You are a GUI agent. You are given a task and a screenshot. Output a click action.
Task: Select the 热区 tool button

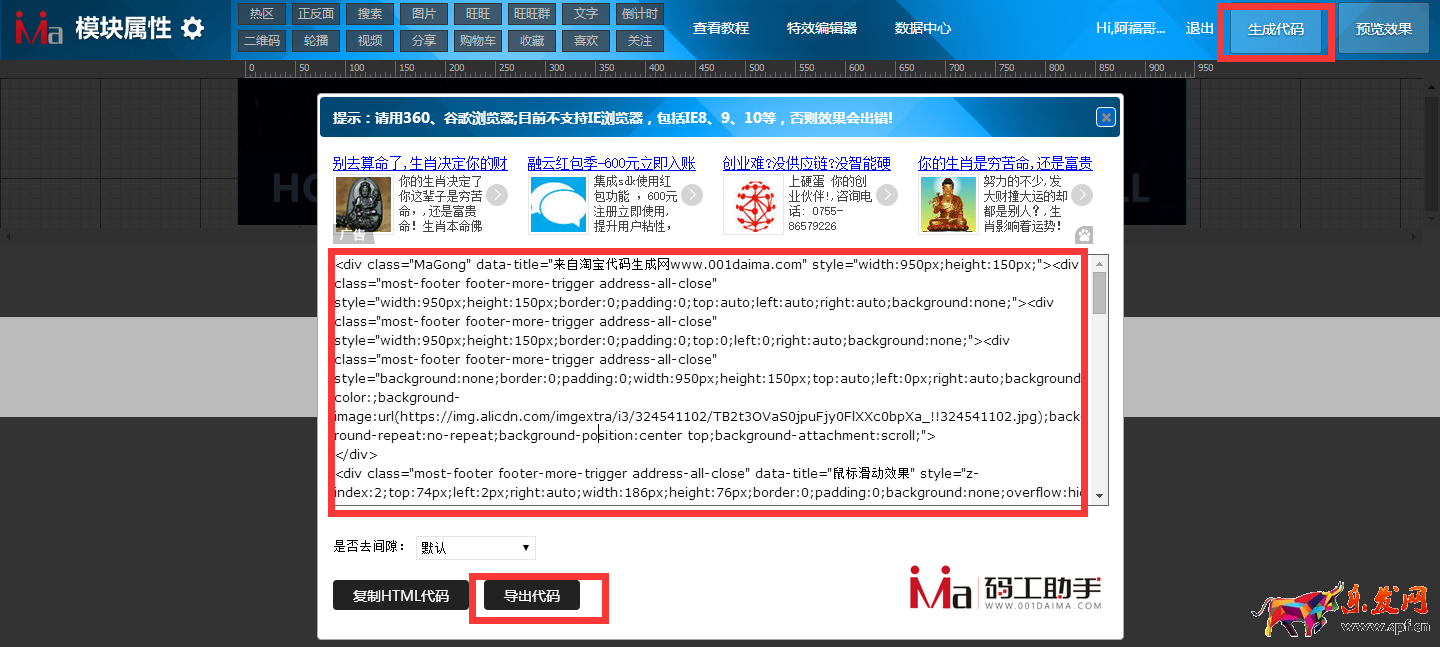click(262, 14)
